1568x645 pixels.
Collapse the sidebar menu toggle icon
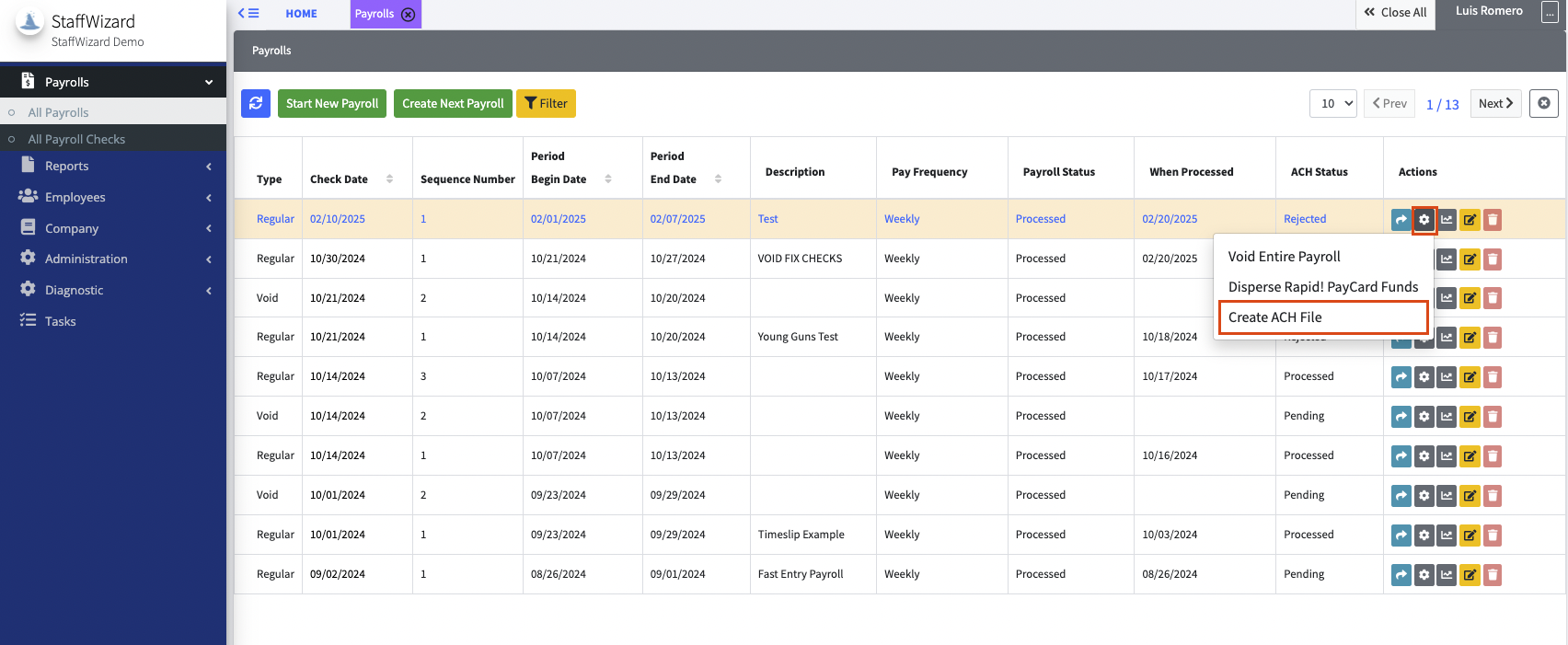(248, 13)
